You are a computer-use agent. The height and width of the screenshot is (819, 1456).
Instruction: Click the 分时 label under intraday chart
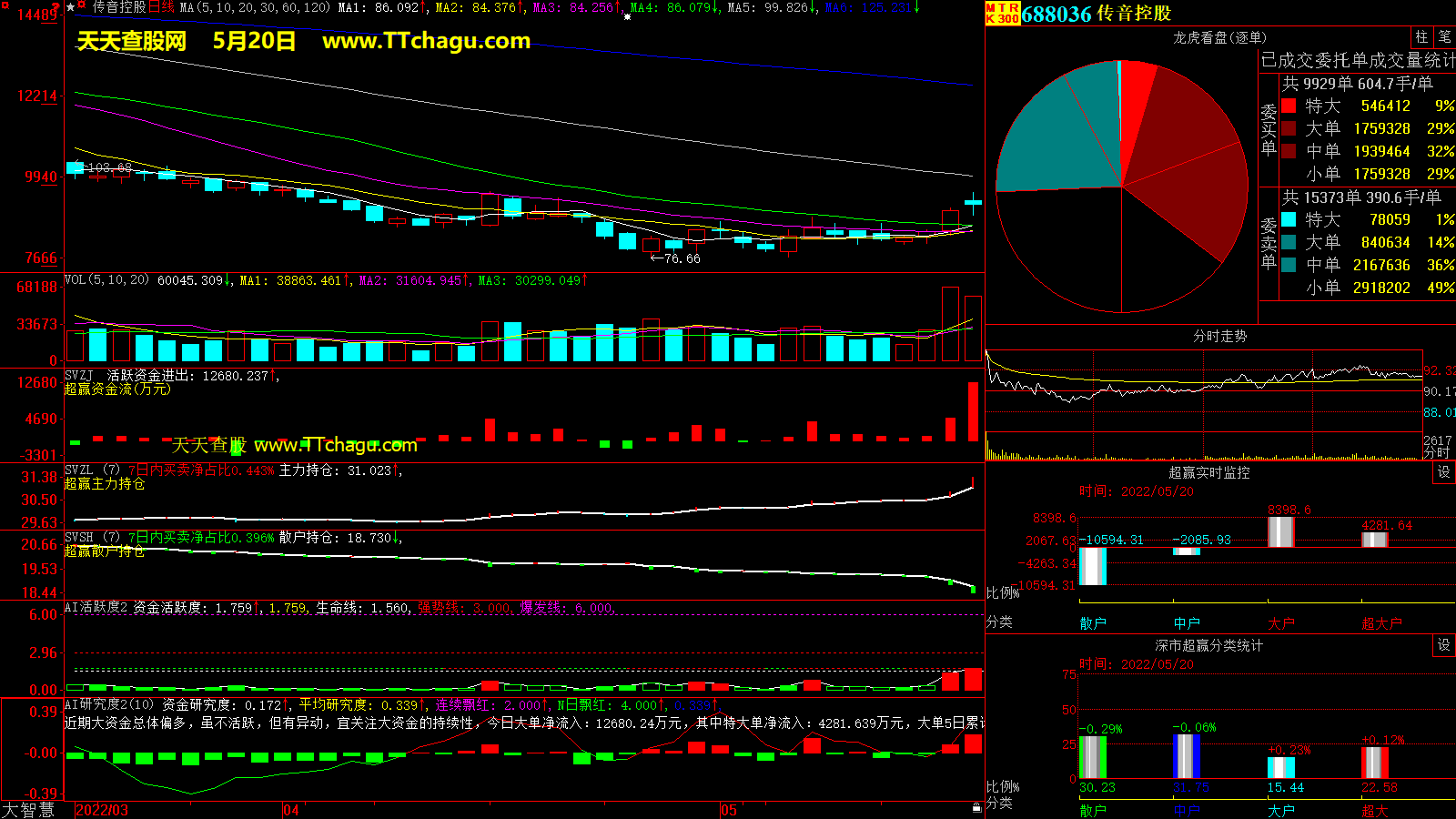click(x=1437, y=452)
